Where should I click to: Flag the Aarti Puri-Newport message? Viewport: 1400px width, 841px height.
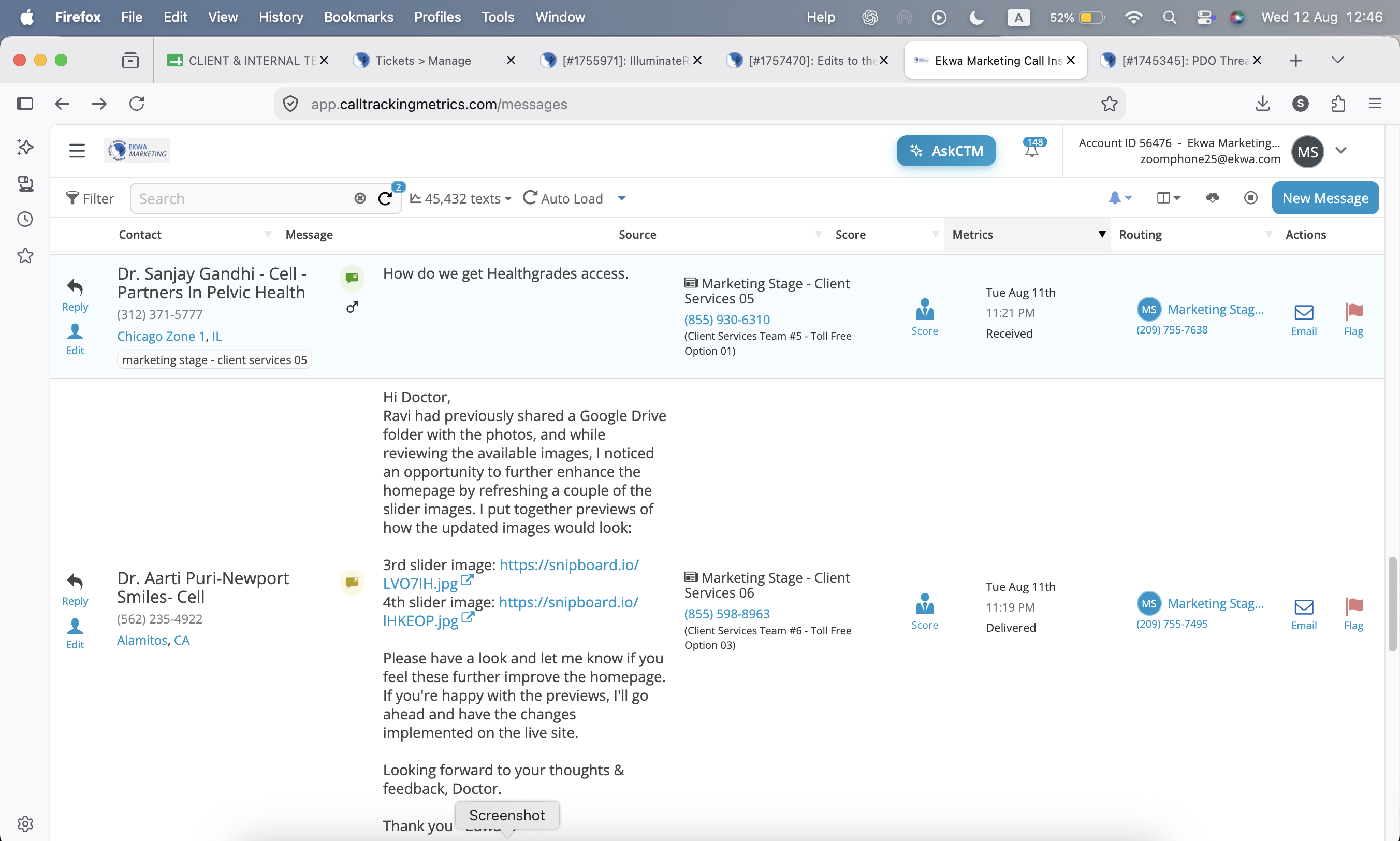pyautogui.click(x=1353, y=615)
